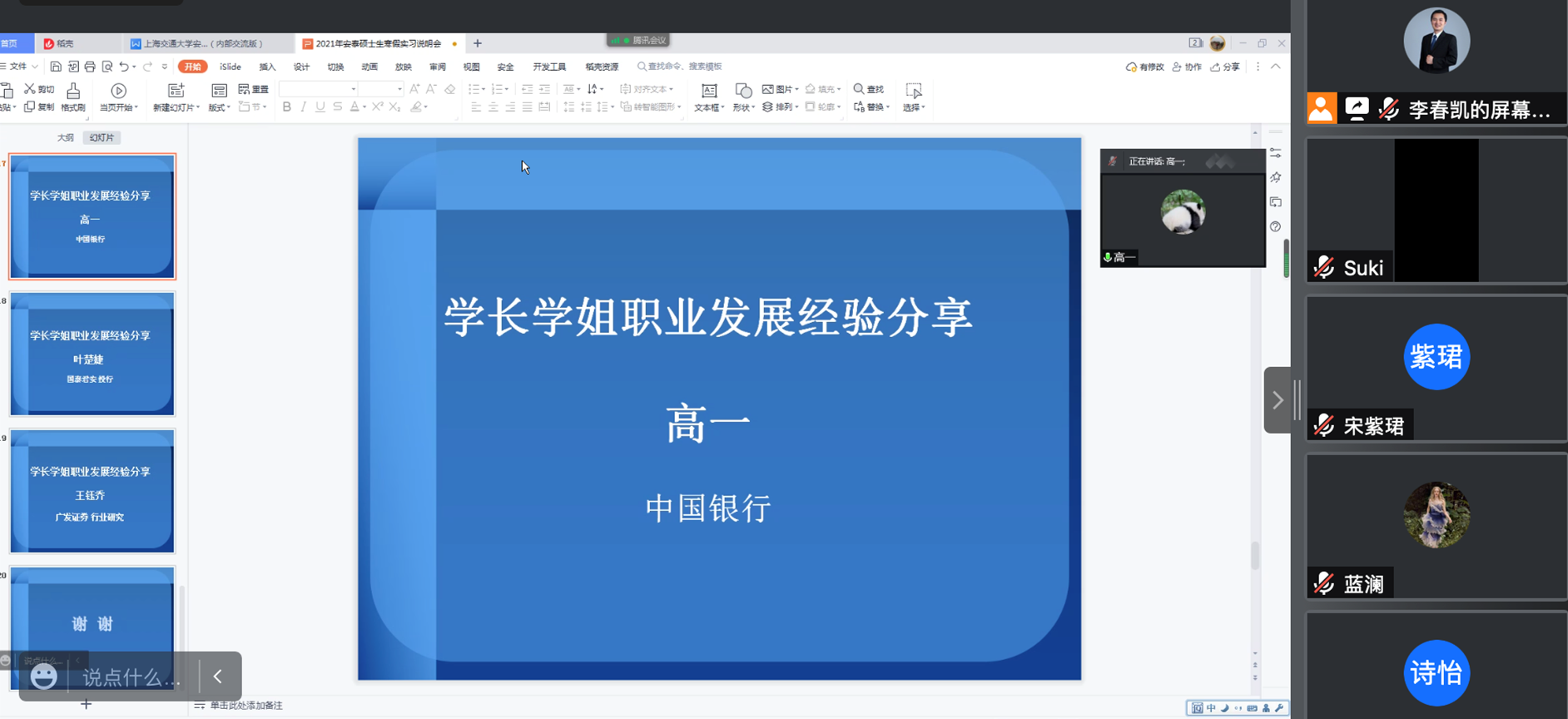Click the Cut (剪切) scissors icon
This screenshot has height=719, width=1568.
point(30,89)
